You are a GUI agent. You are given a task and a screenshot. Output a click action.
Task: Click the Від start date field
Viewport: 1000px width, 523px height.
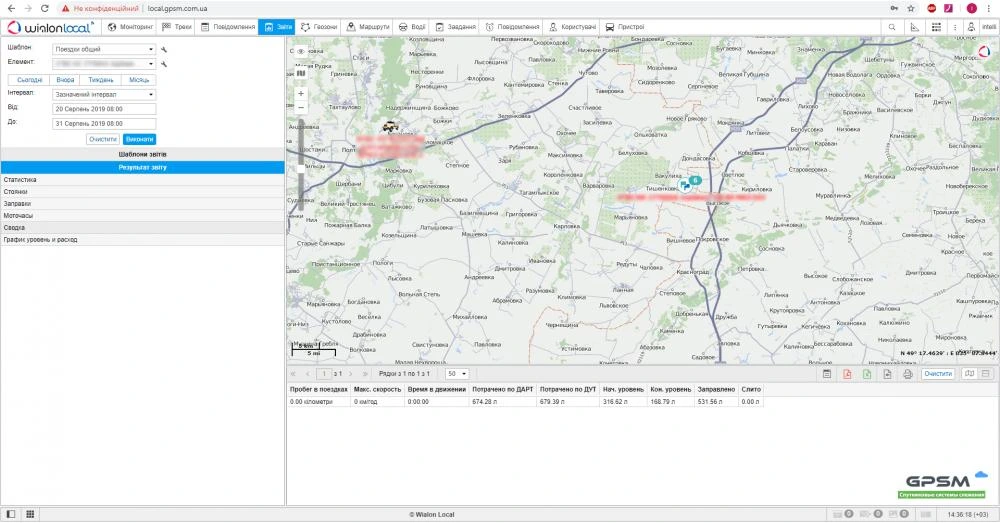[x=103, y=108]
